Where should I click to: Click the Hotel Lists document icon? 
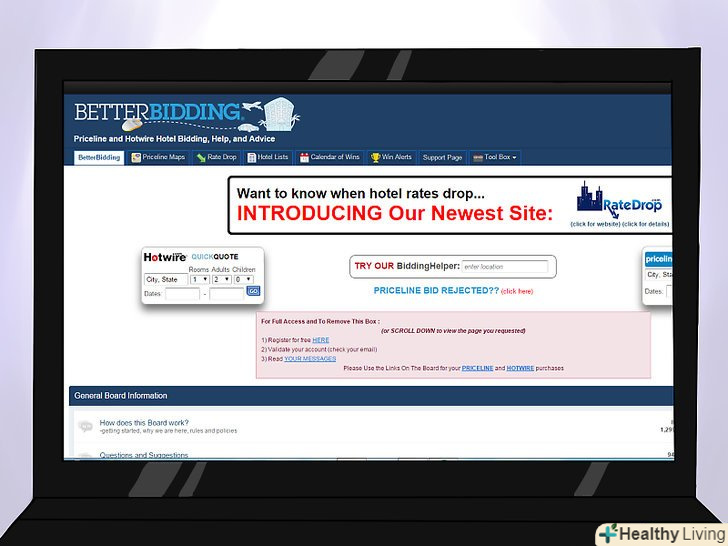251,158
